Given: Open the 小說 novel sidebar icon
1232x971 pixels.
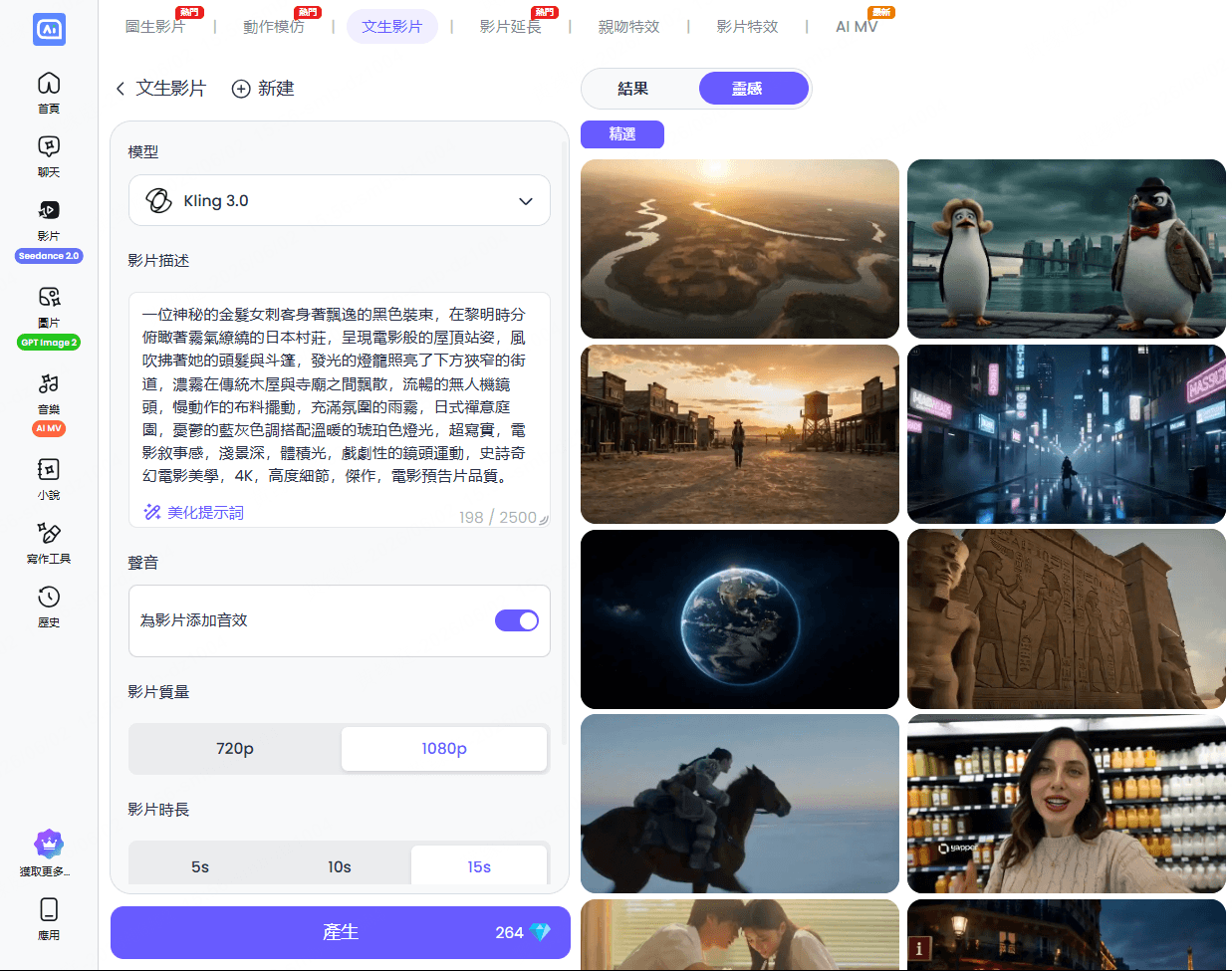Looking at the screenshot, I should tap(49, 469).
